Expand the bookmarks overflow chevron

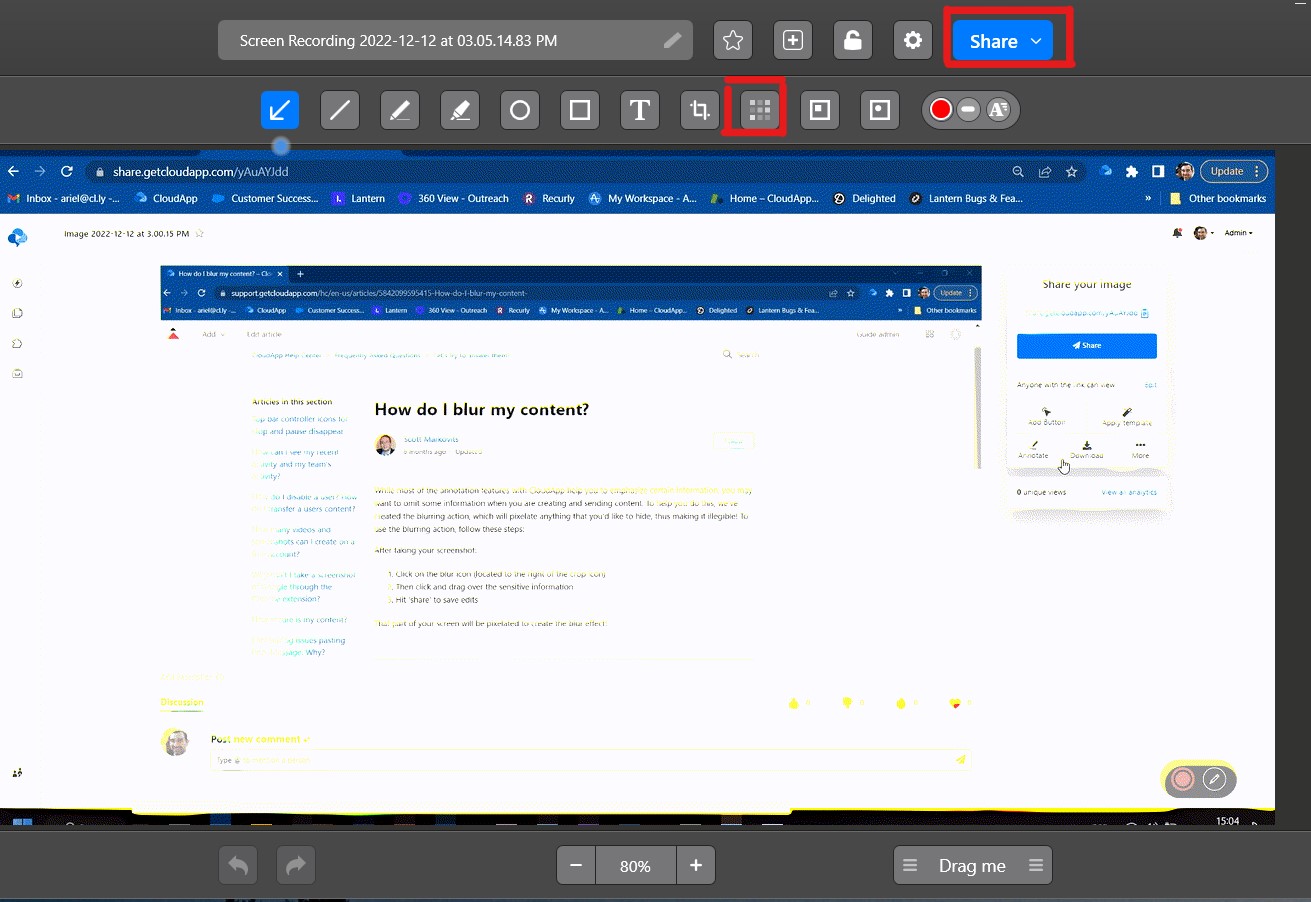(1149, 198)
